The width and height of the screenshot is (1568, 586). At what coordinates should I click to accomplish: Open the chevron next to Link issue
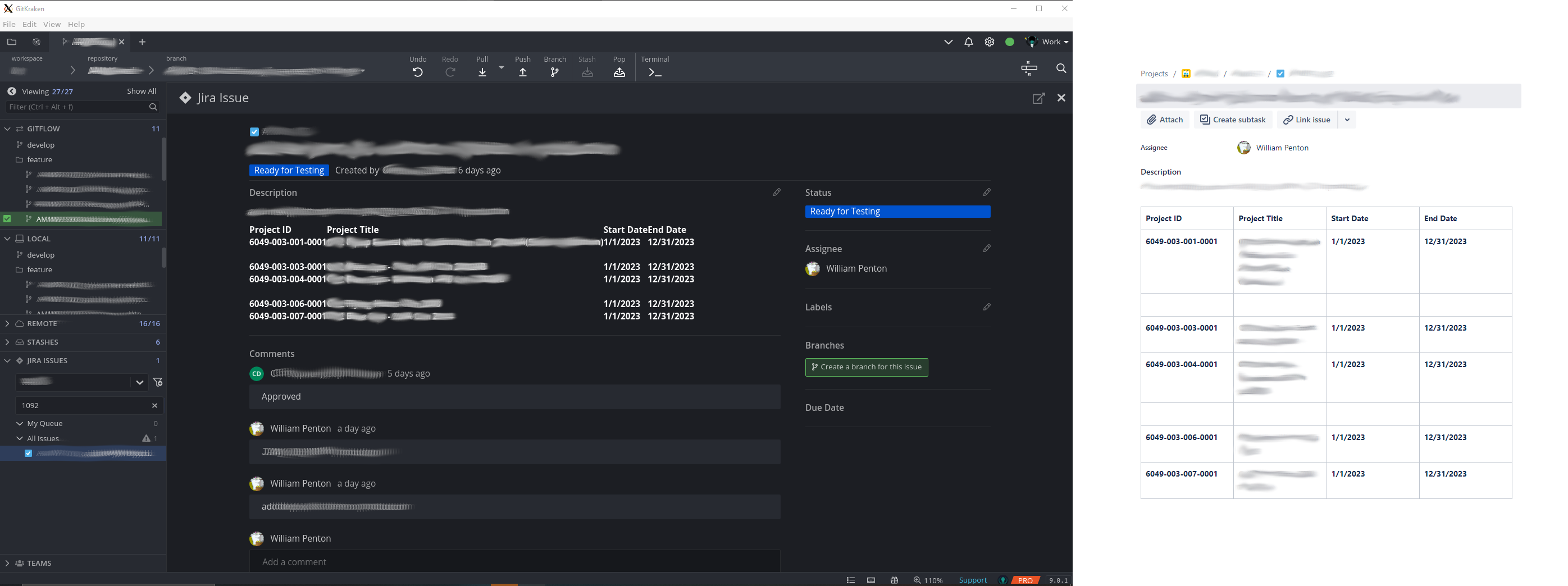1347,119
